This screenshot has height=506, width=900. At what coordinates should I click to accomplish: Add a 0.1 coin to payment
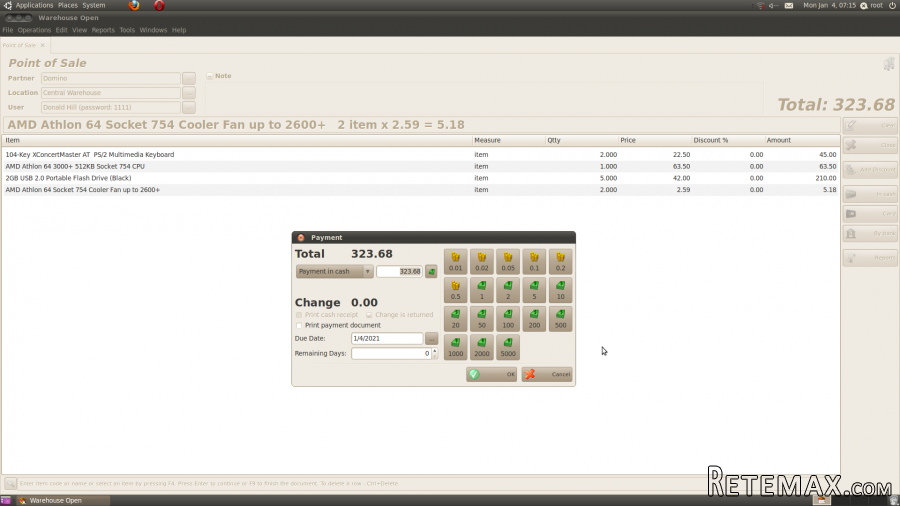534,262
